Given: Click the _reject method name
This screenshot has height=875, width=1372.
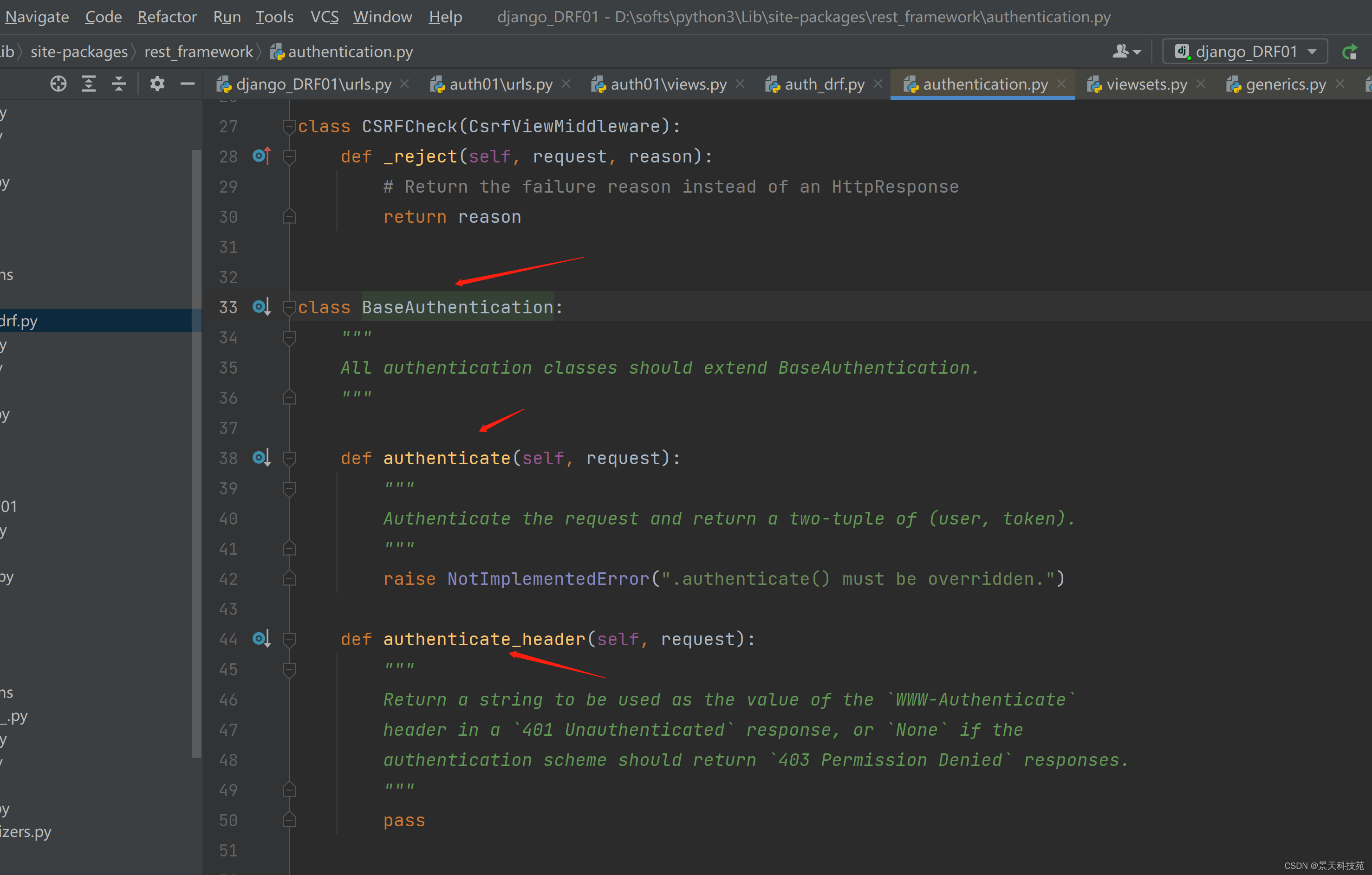Looking at the screenshot, I should (x=421, y=156).
